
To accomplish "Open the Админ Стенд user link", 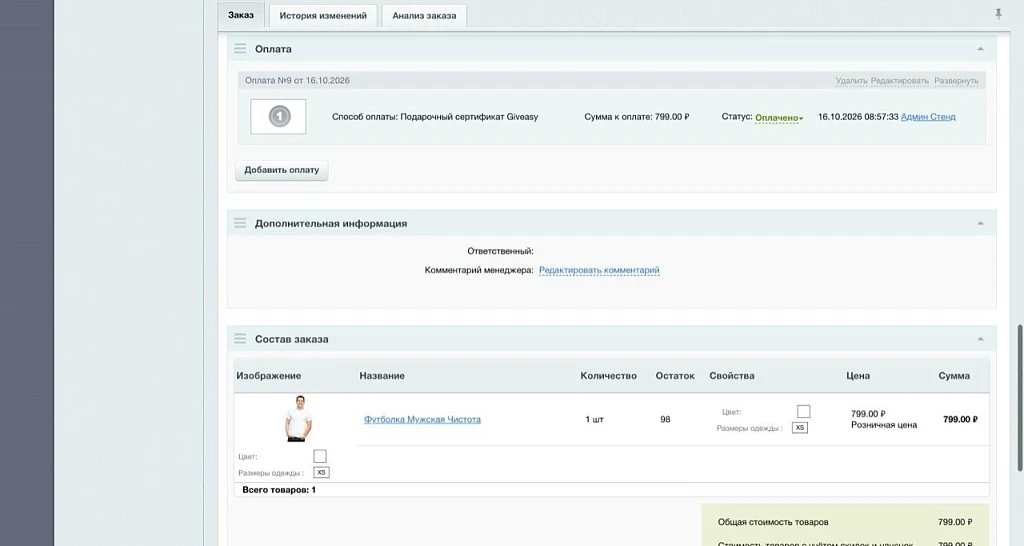I will [x=928, y=117].
